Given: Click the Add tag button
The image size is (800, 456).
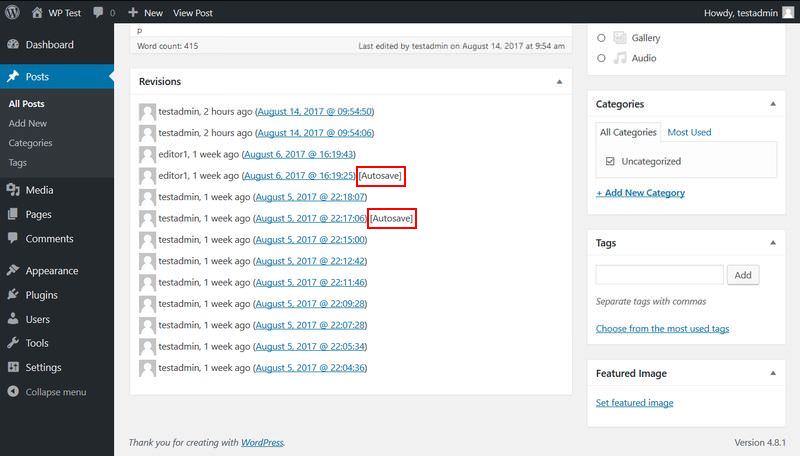Looking at the screenshot, I should tap(743, 275).
